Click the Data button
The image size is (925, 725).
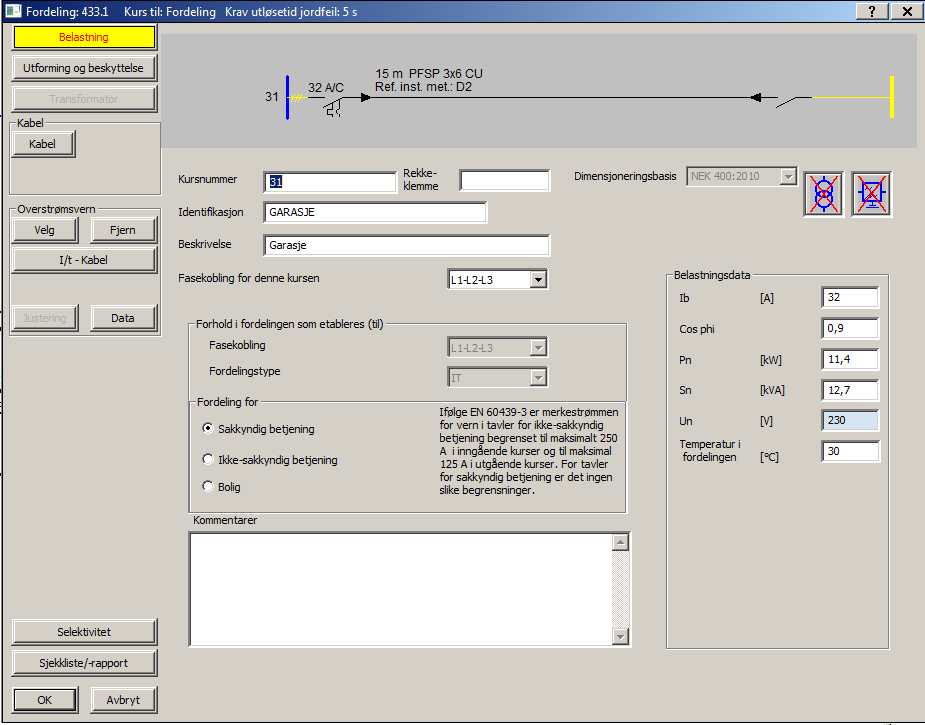[x=123, y=318]
